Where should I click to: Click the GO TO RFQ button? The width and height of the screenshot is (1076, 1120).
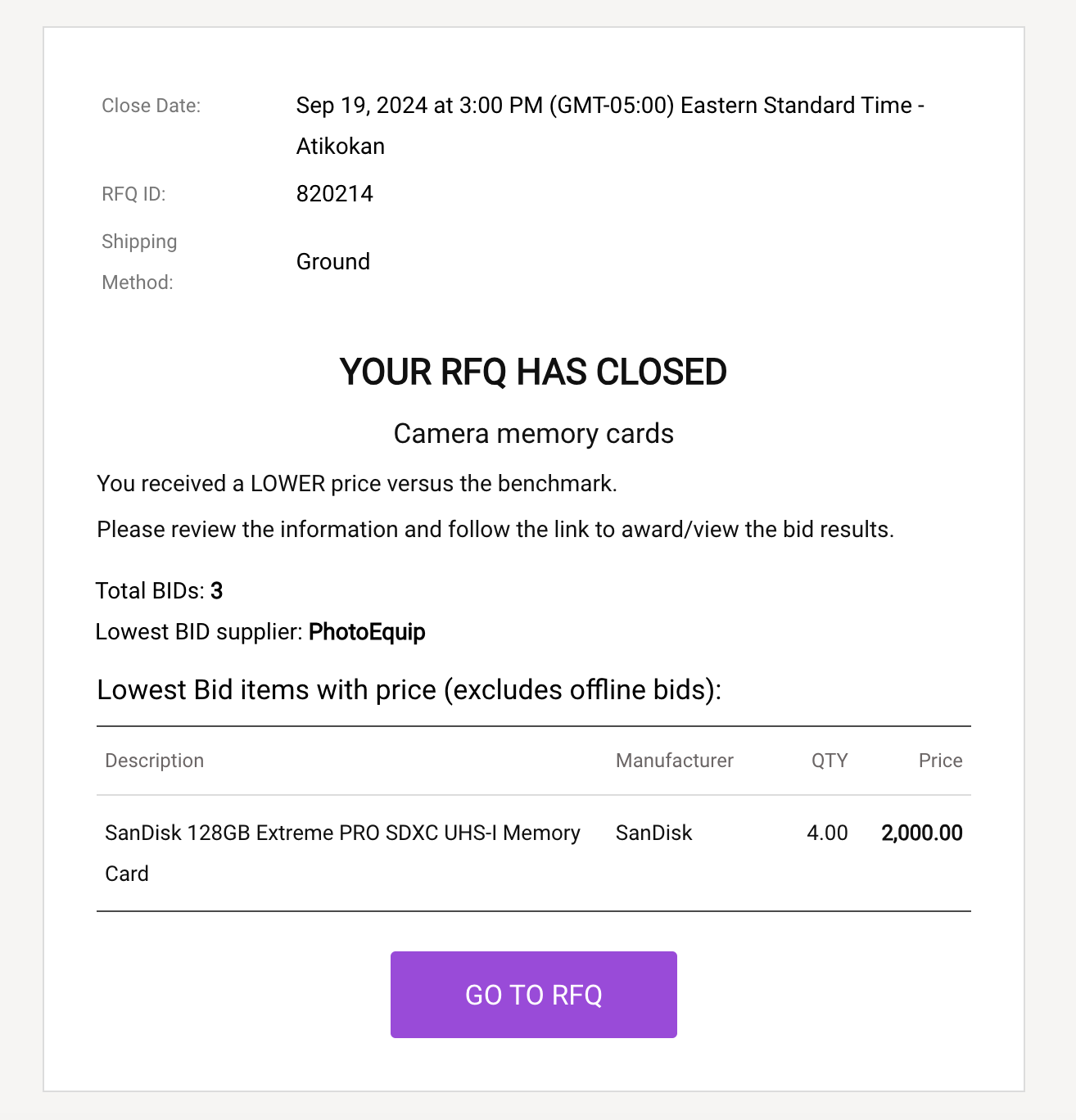533,994
